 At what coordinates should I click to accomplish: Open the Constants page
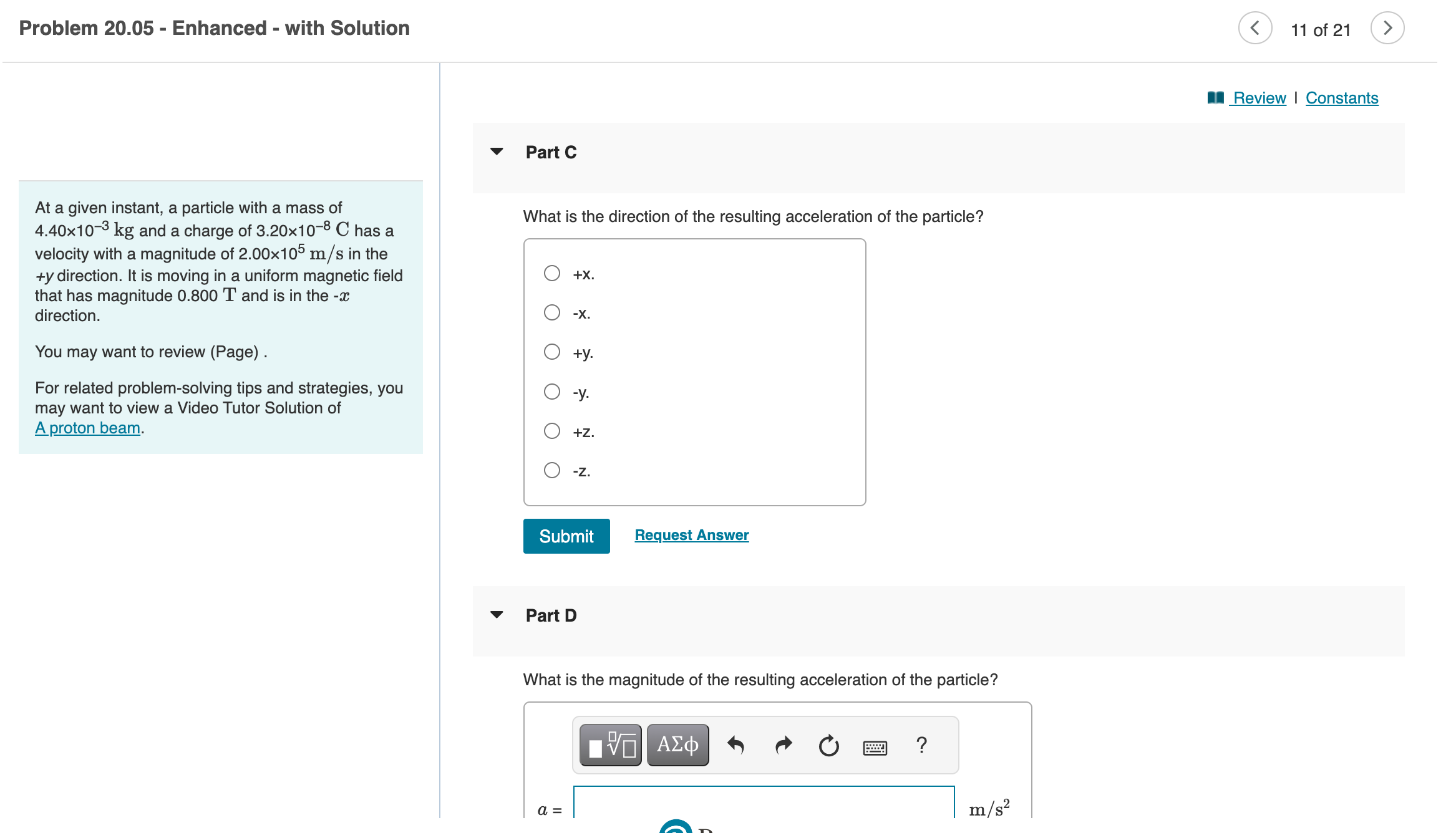coord(1341,97)
